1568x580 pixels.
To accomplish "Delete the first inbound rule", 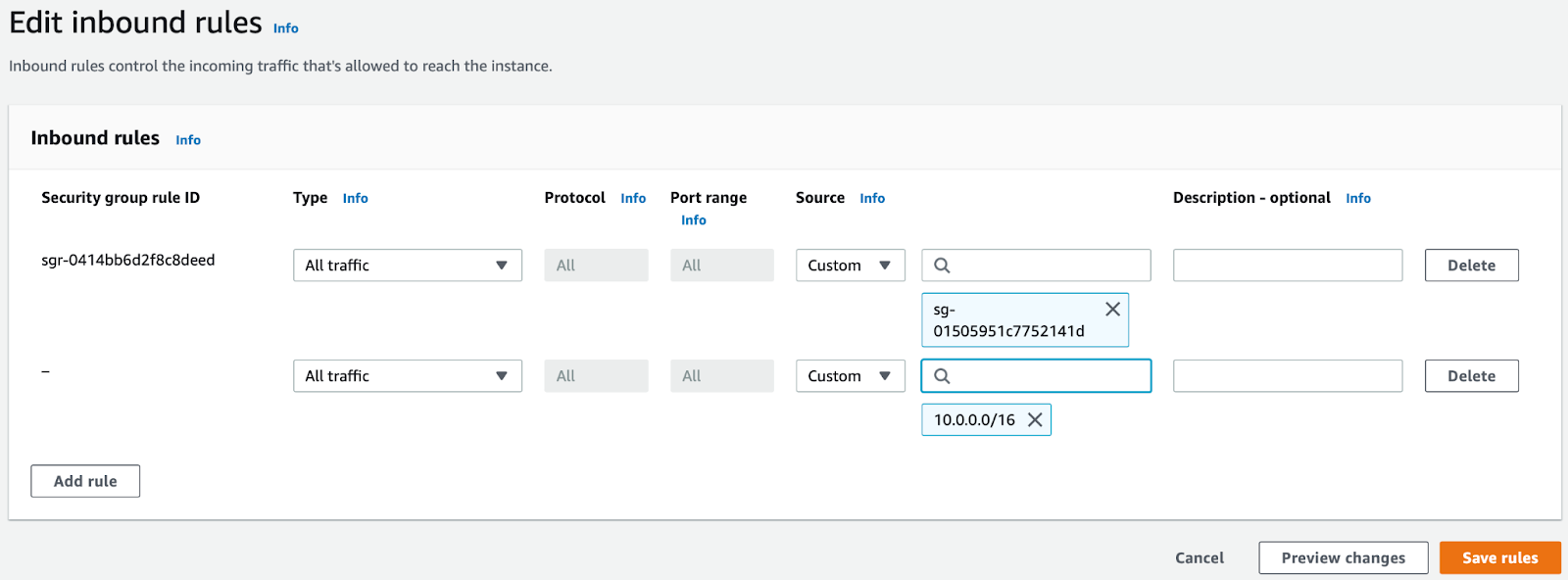I will 1471,266.
